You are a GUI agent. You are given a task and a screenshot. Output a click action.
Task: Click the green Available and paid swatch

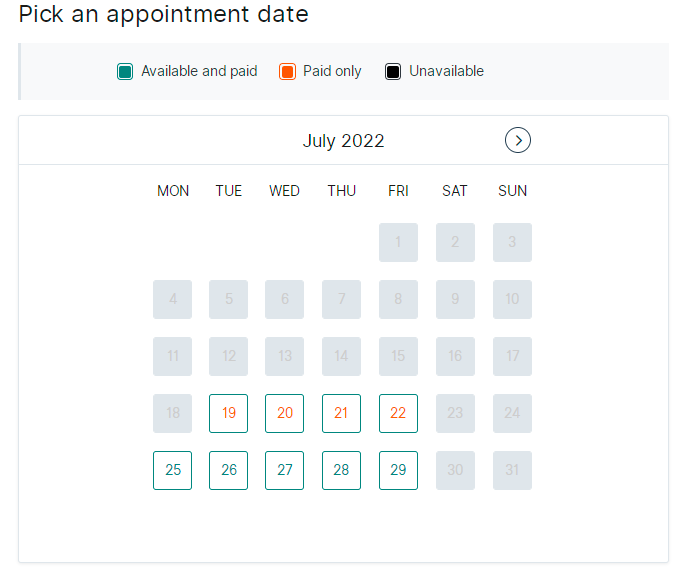click(125, 71)
